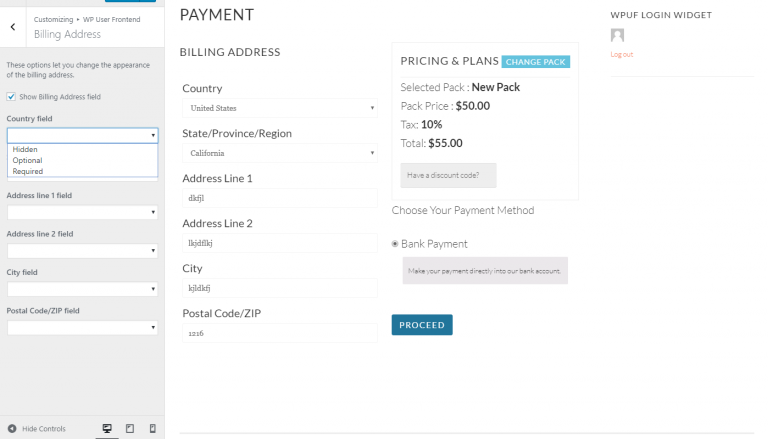The width and height of the screenshot is (768, 439).
Task: Click the user avatar in login widget
Action: point(617,36)
